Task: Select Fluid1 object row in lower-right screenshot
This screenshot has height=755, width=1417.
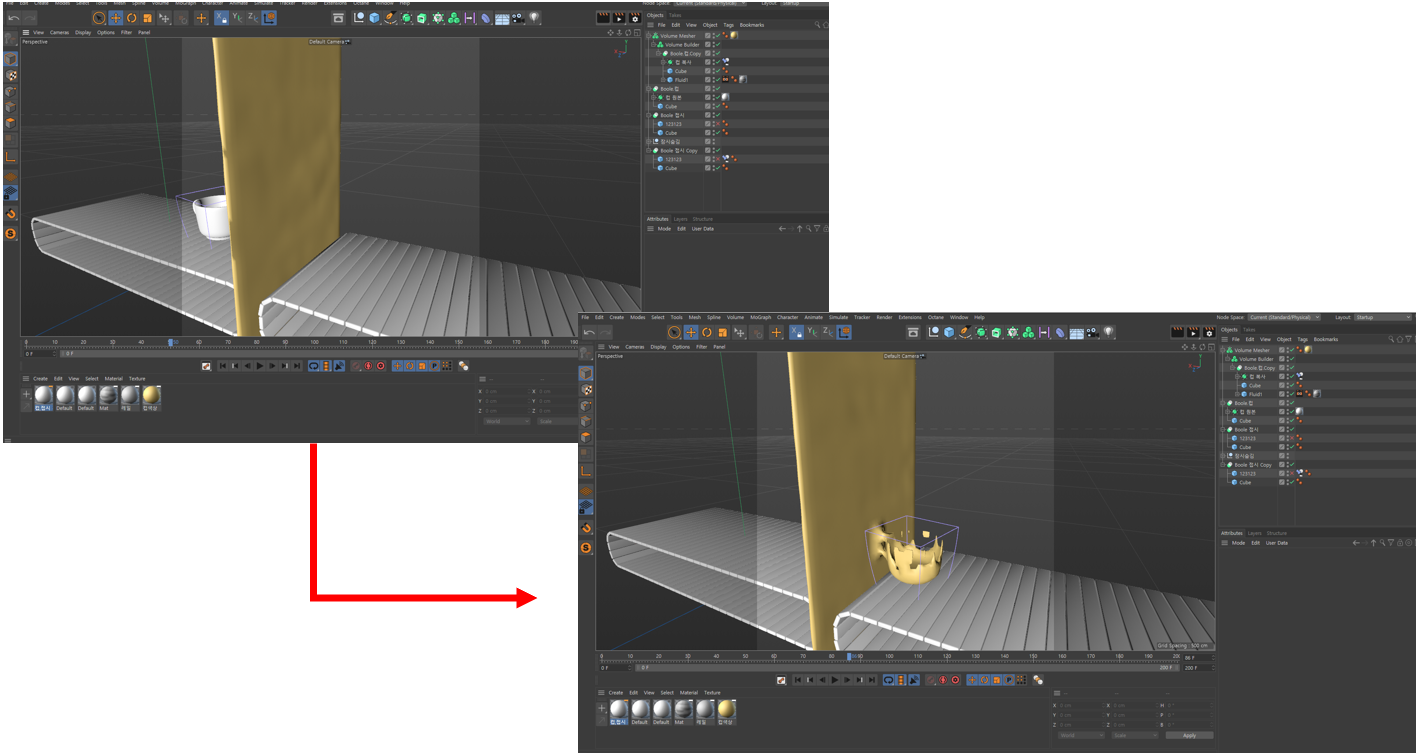Action: tap(1256, 394)
